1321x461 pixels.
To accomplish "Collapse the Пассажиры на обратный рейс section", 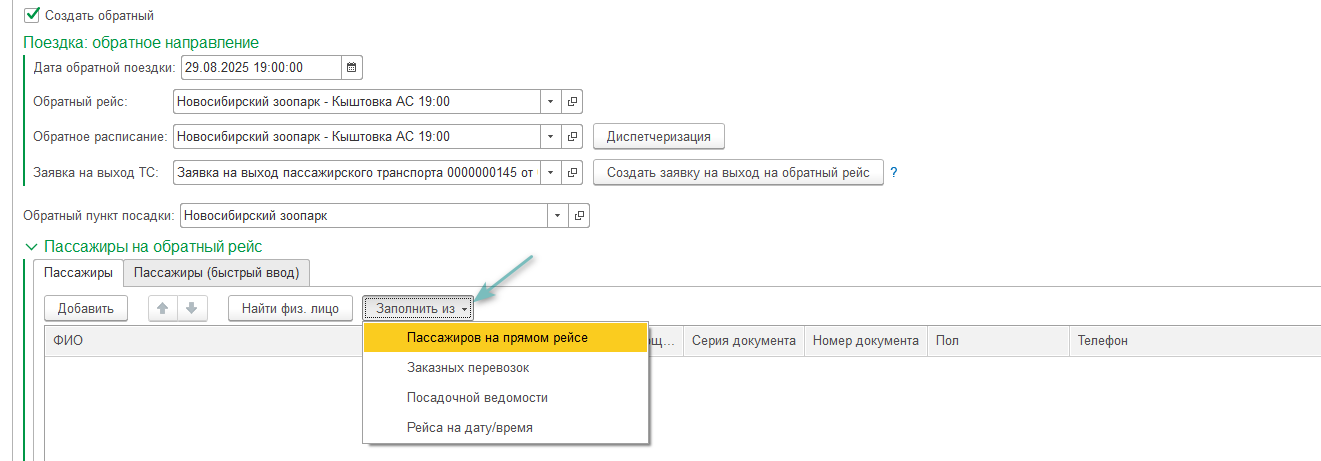I will tap(30, 246).
